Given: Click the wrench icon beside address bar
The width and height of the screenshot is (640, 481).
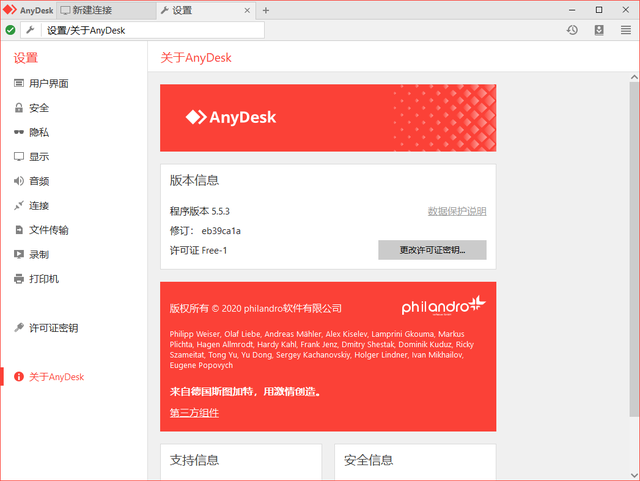Looking at the screenshot, I should [x=30, y=30].
